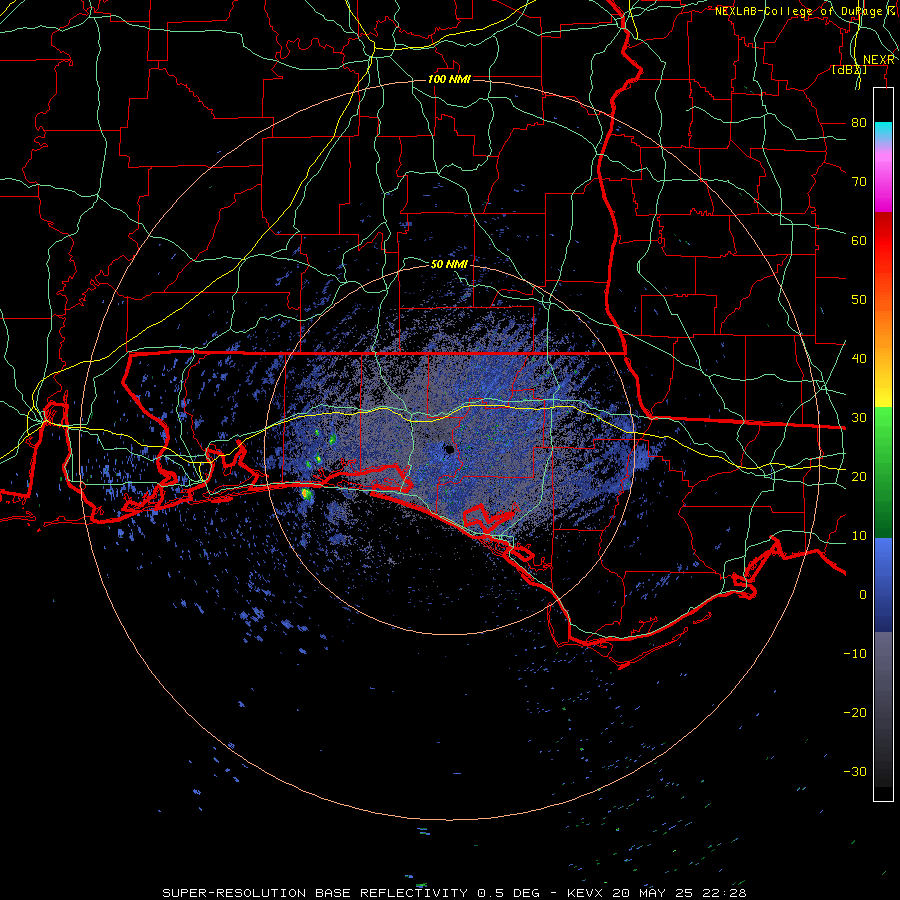Click the "100 NMI" range ring label
Screen dimensions: 900x900
pos(449,79)
